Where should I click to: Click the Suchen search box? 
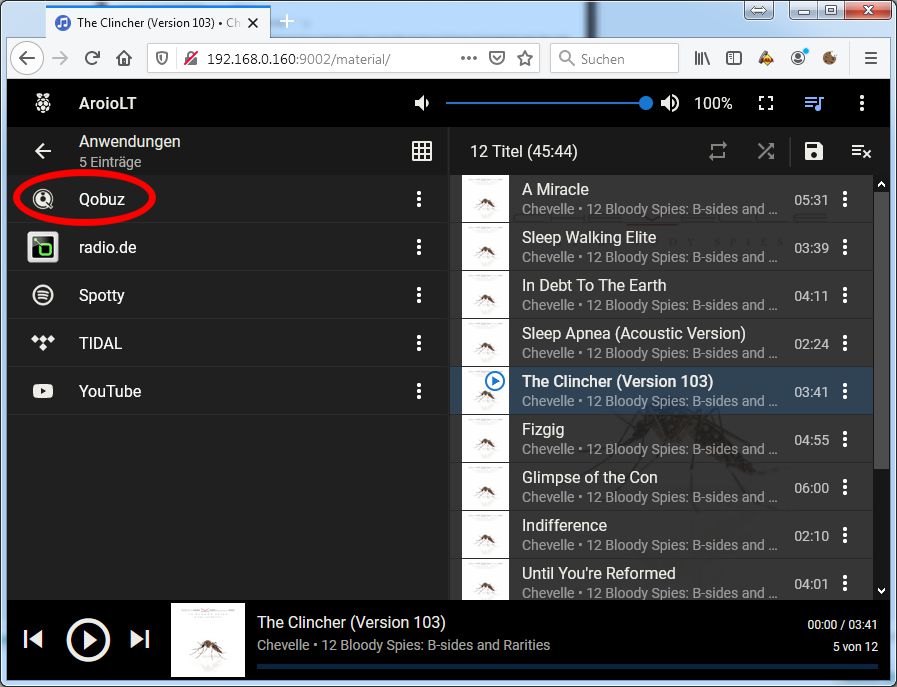click(x=614, y=58)
